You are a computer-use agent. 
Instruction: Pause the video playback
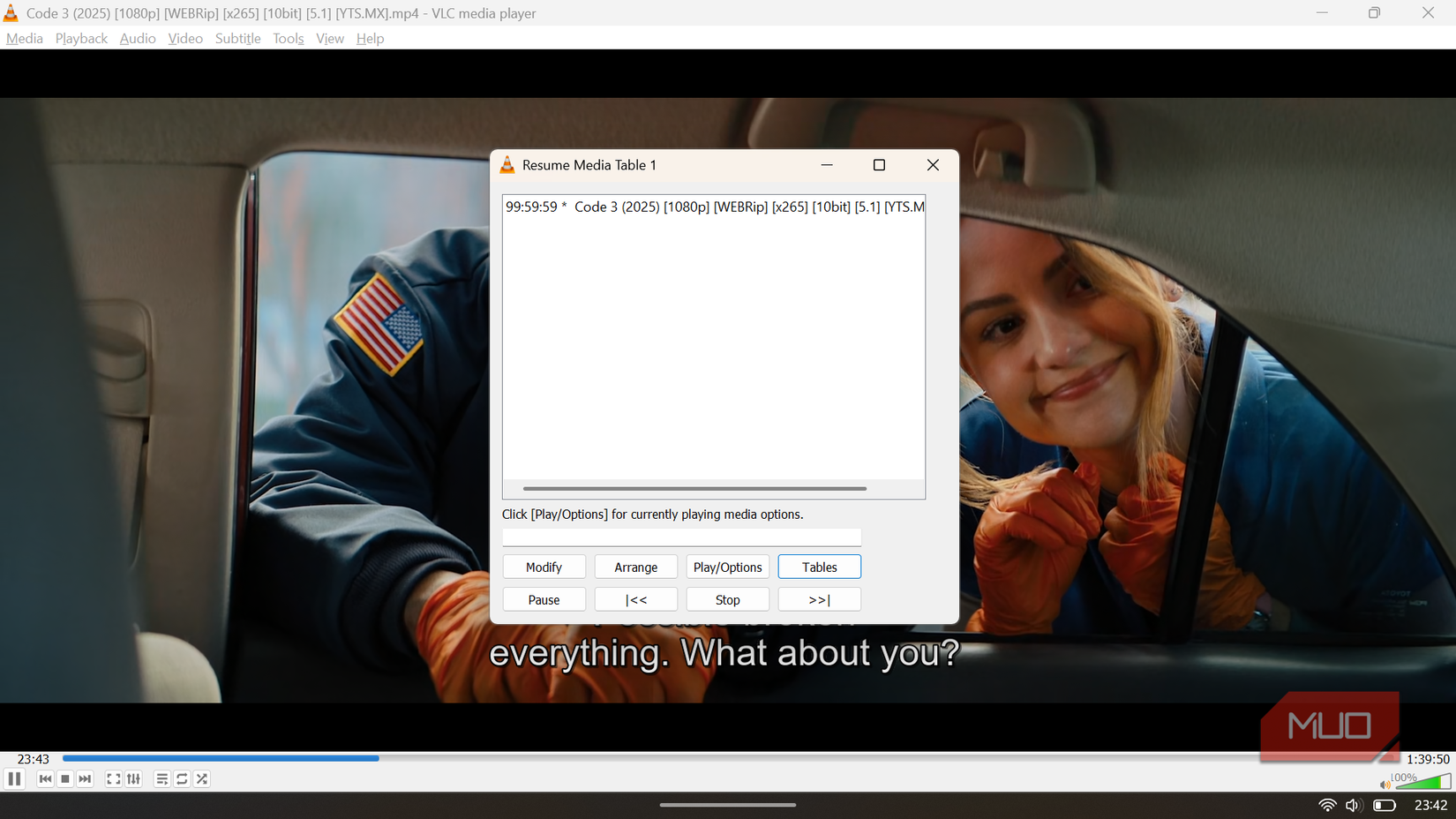point(15,779)
